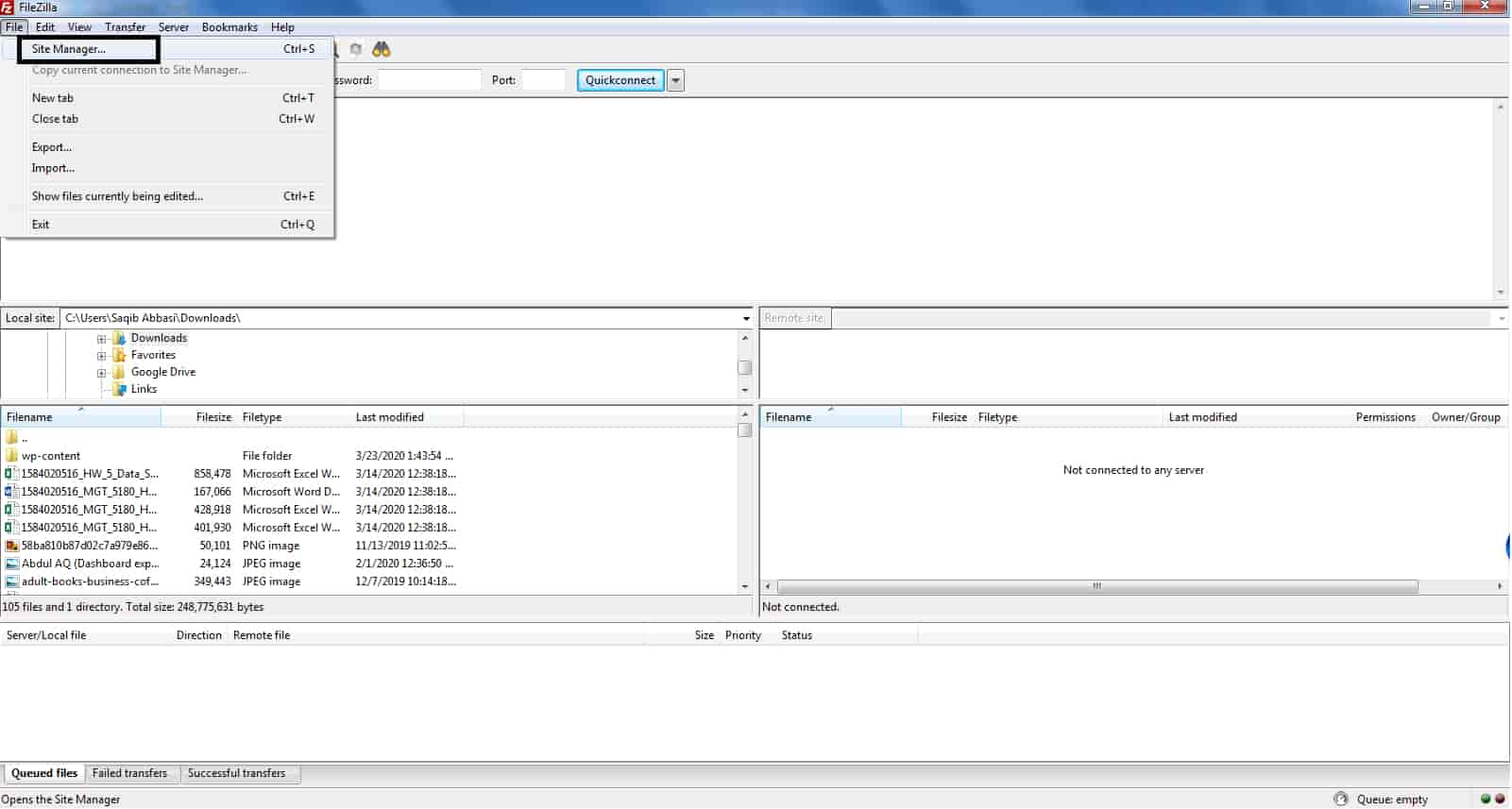Click Excel icon of 1584020516_HW_5_Data_S file
Viewport: 1512px width, 809px height.
pos(11,473)
